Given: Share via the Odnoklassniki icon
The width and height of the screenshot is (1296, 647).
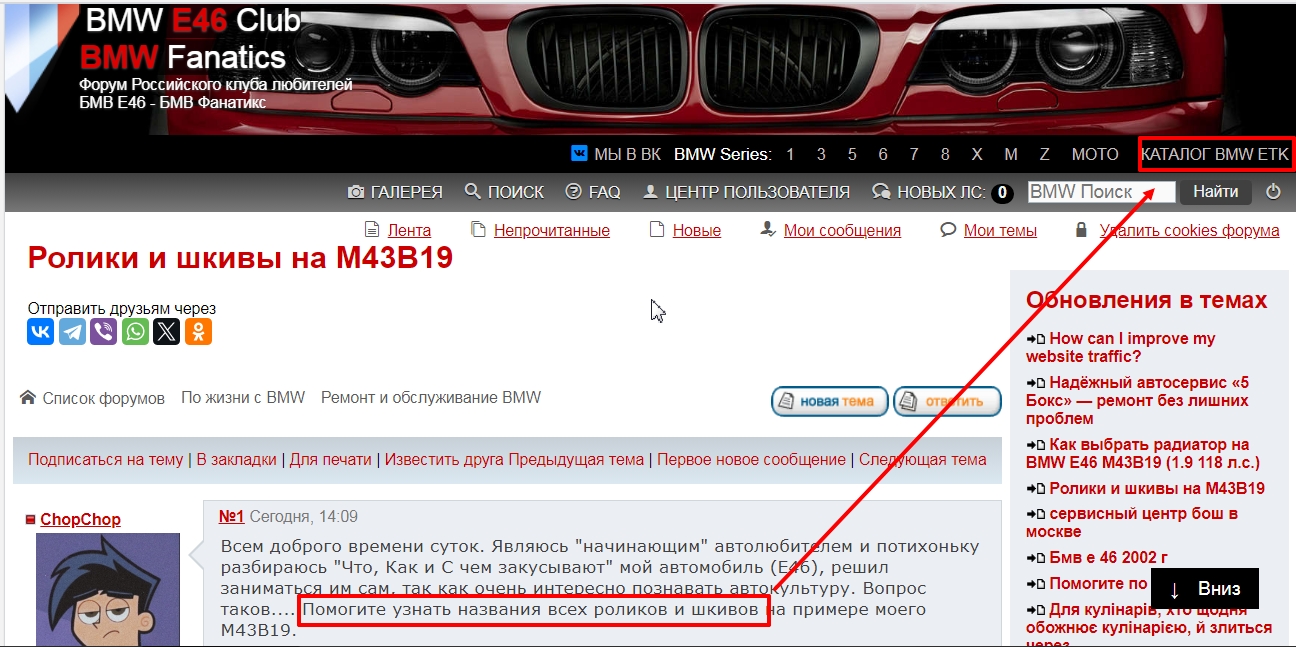Looking at the screenshot, I should pos(198,331).
